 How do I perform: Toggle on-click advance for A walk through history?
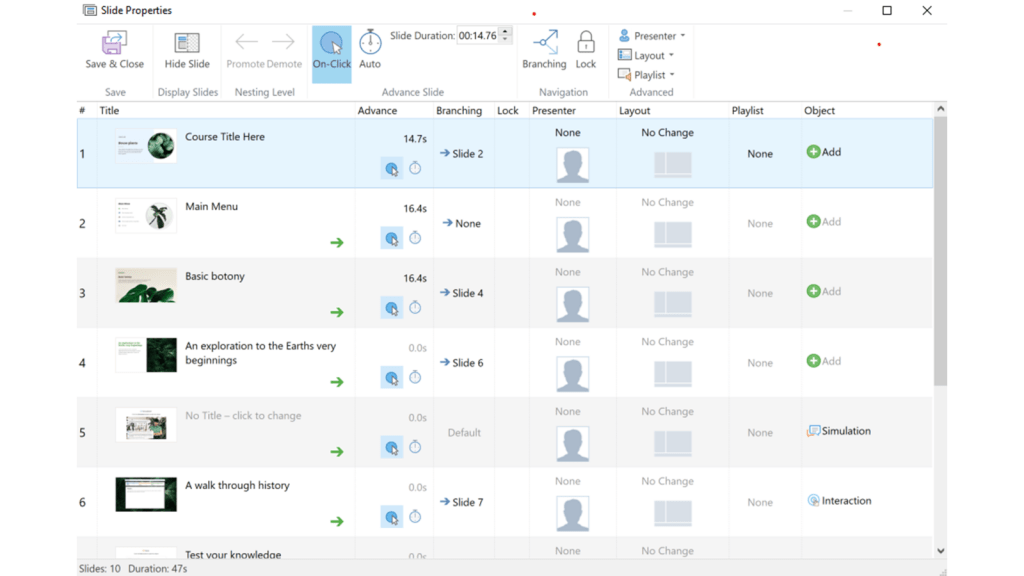coord(392,517)
